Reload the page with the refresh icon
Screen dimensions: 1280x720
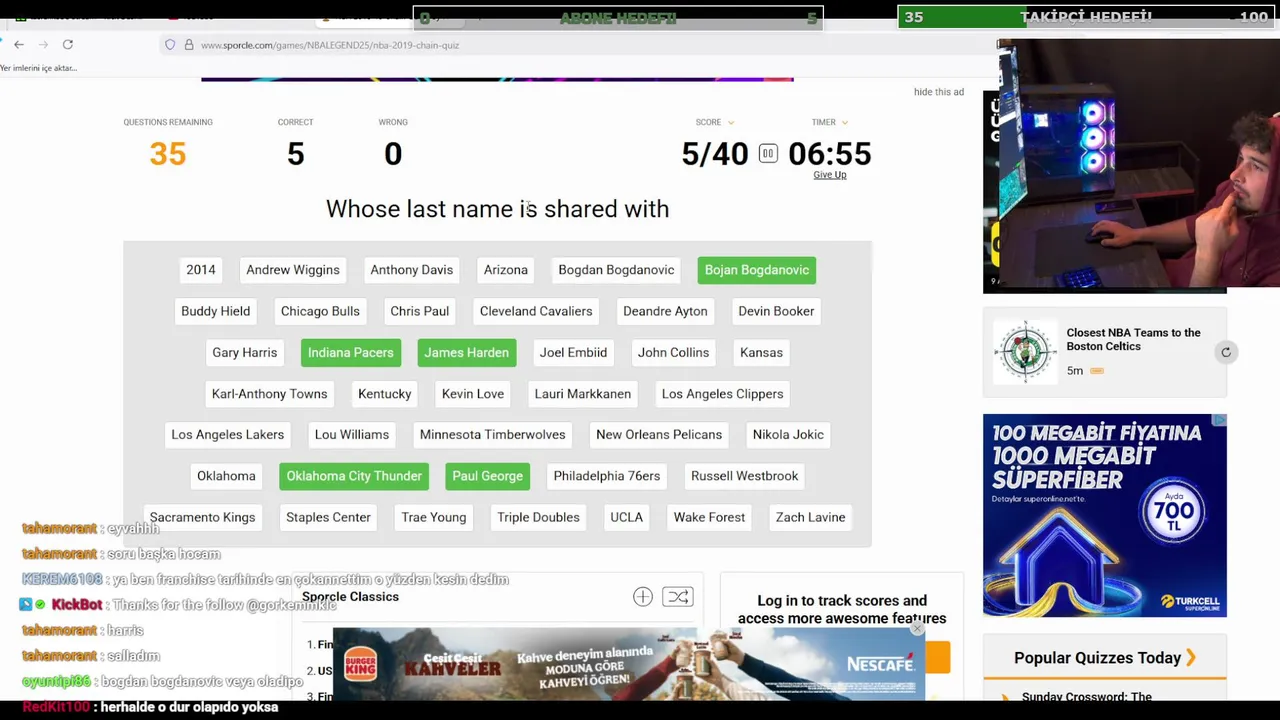point(68,44)
